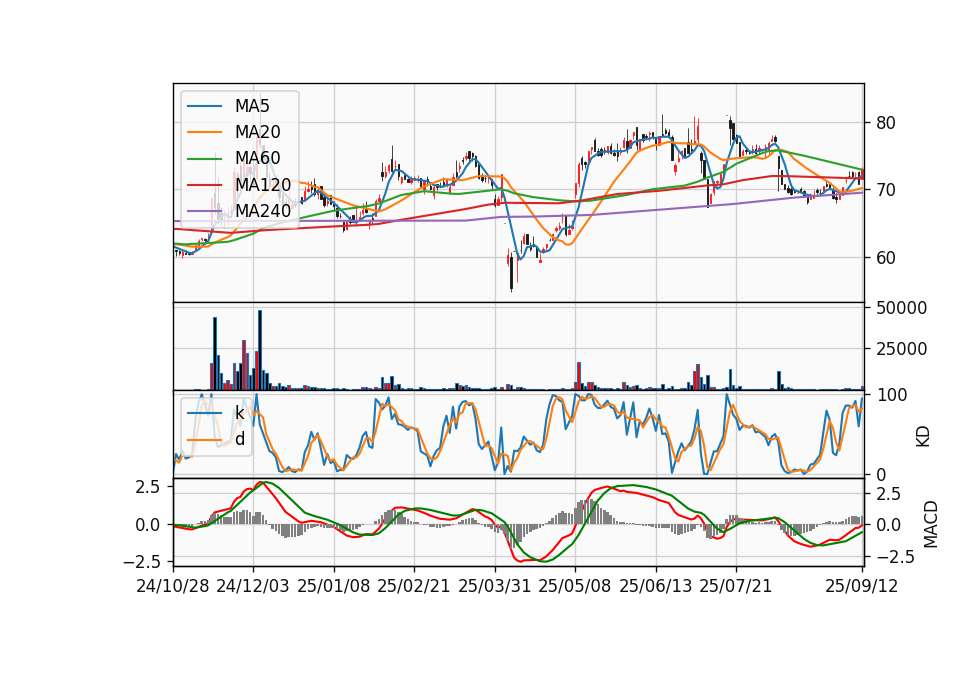Click the 25/06/13 date tick label
960x690 pixels.
pyautogui.click(x=656, y=586)
